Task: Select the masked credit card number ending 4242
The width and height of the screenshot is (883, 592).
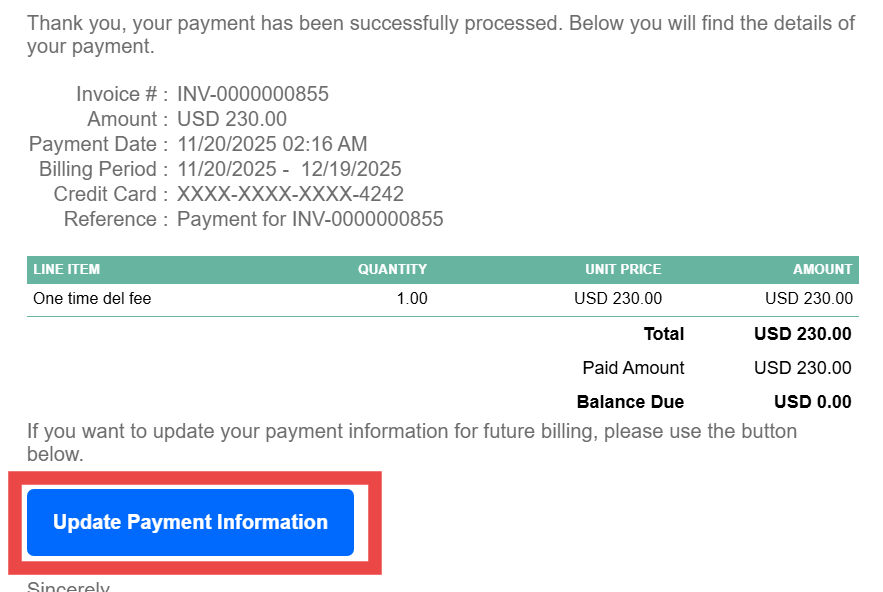Action: click(x=290, y=195)
